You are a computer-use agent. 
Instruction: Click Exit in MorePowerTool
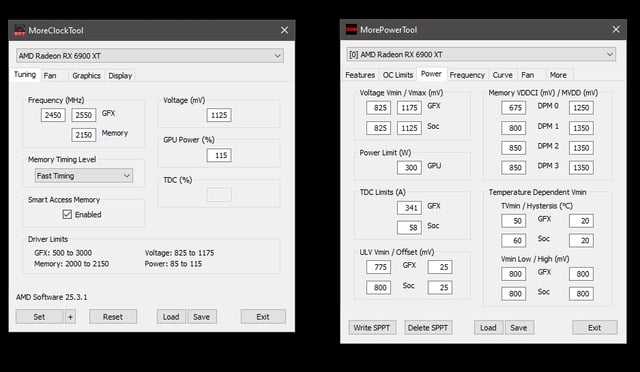pyautogui.click(x=594, y=327)
